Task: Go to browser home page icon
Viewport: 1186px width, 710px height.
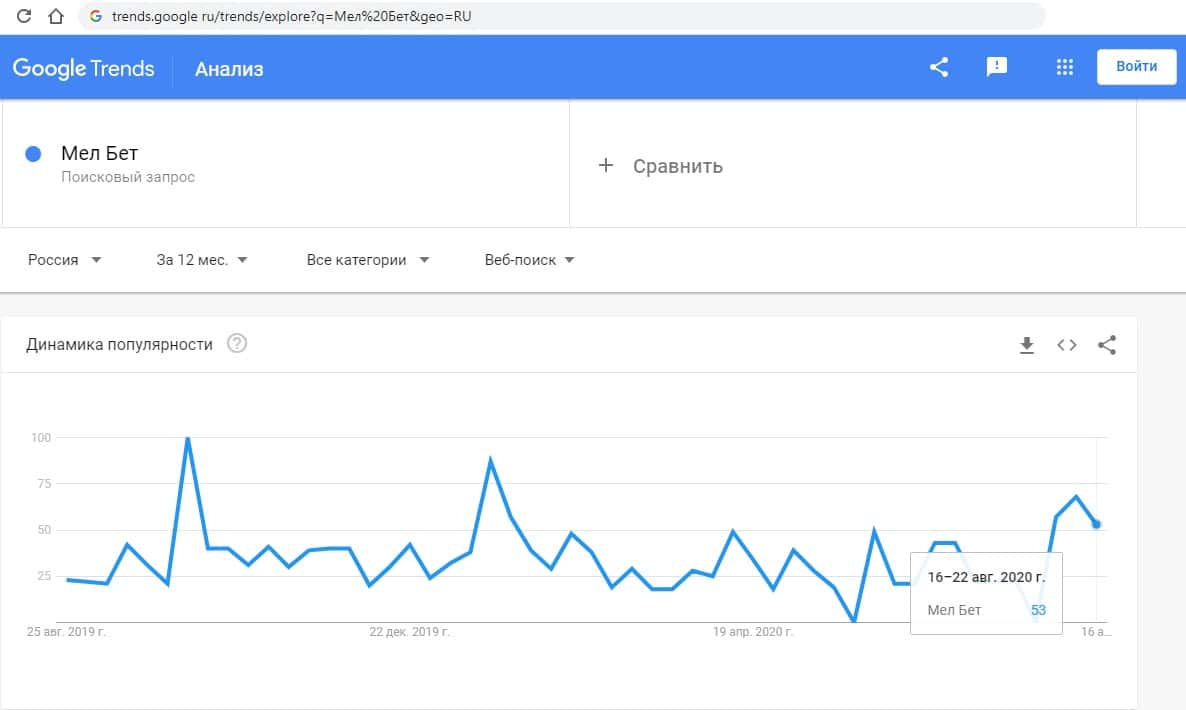Action: tap(56, 16)
